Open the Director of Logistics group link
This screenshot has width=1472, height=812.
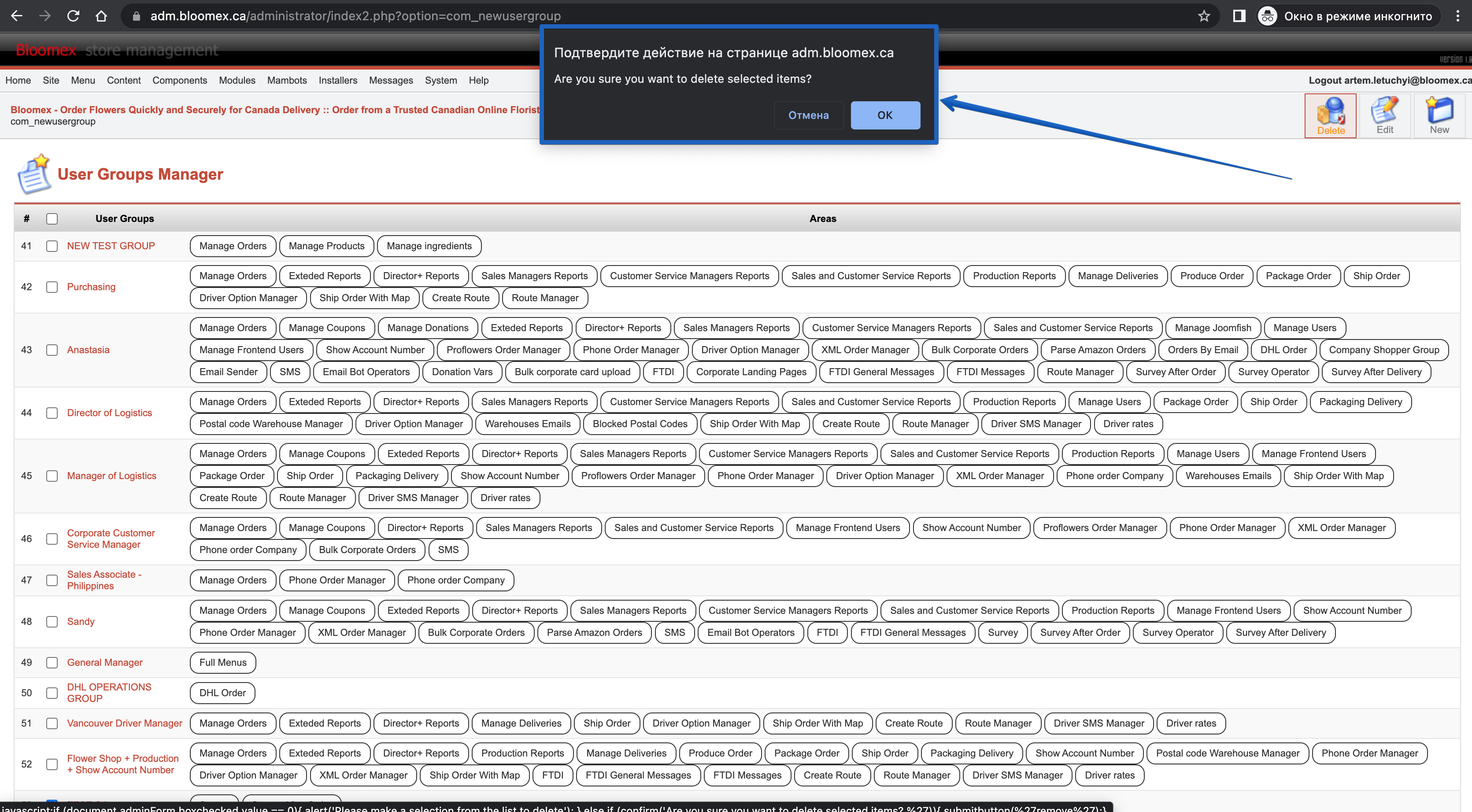pos(109,413)
